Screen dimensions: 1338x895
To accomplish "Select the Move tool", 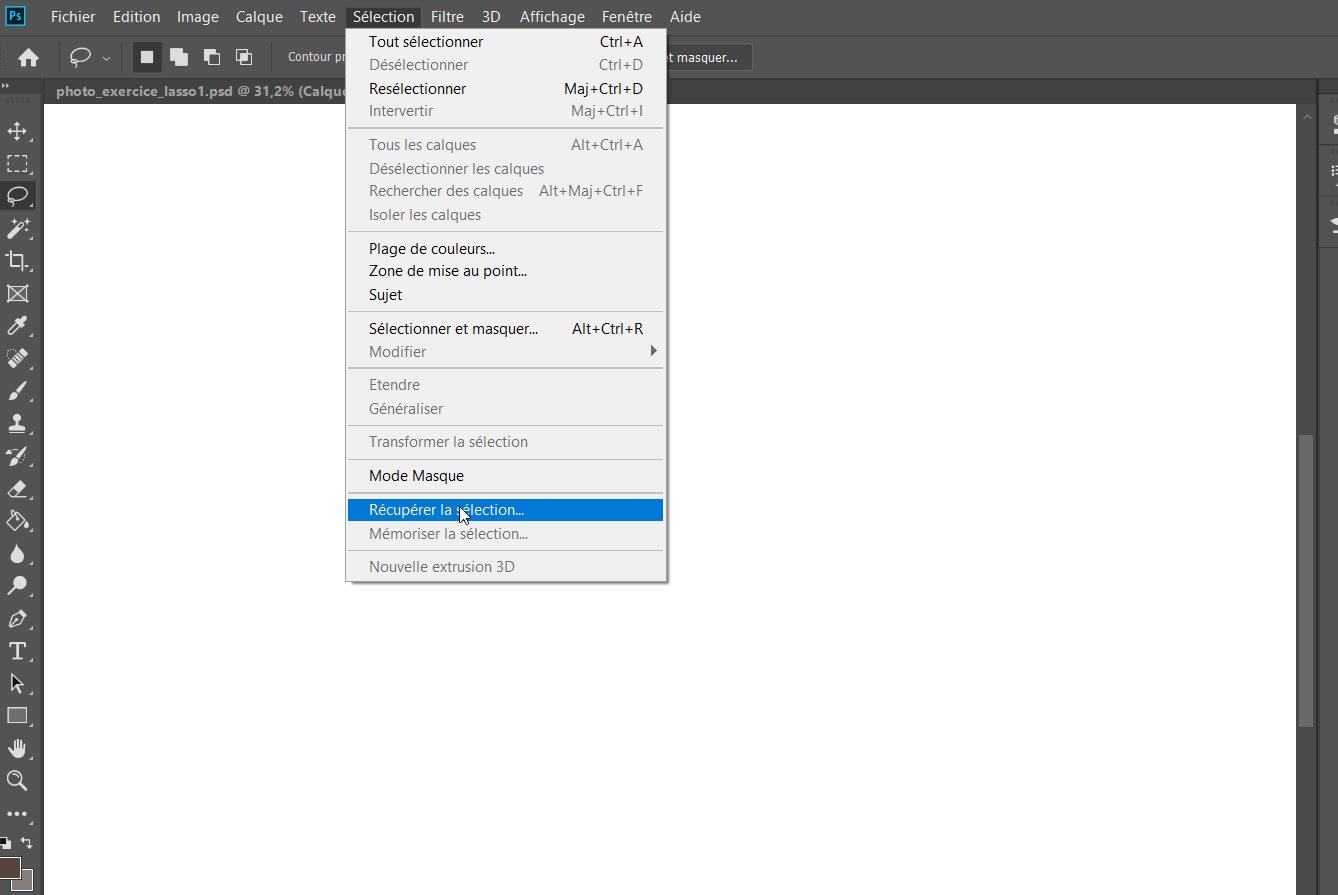I will (17, 131).
